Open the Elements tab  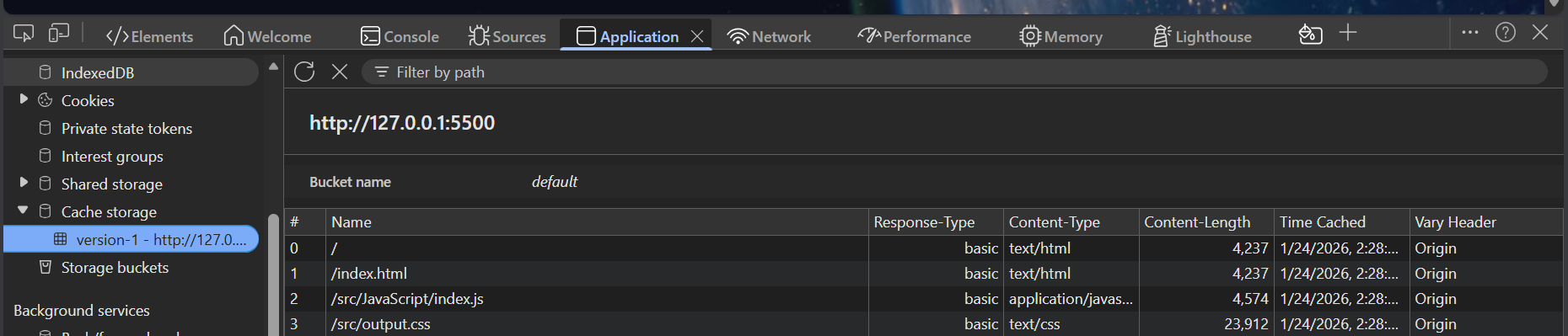(149, 36)
